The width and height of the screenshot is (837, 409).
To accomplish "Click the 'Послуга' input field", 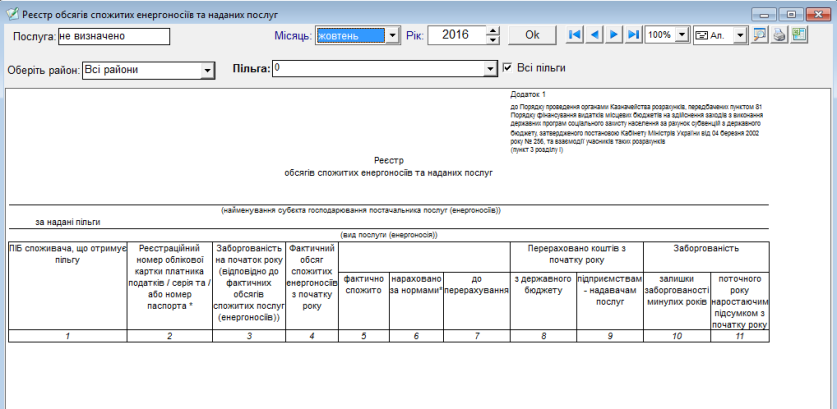I will coord(113,36).
